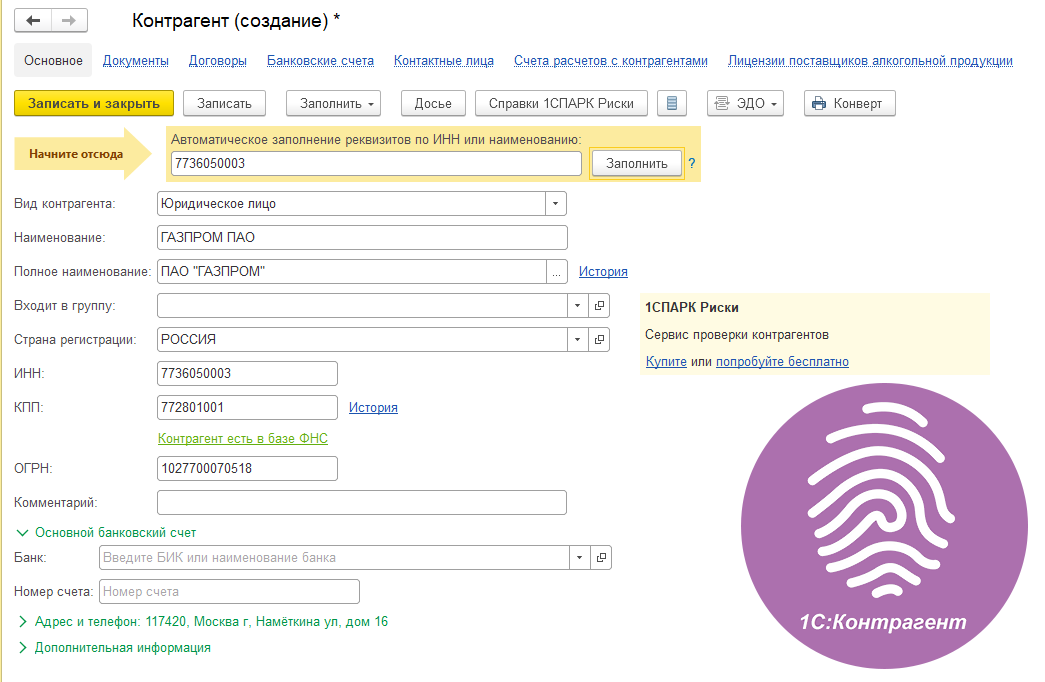The width and height of the screenshot is (1045, 682).
Task: Open ellipsis button in Полное наименование field
Action: point(556,271)
